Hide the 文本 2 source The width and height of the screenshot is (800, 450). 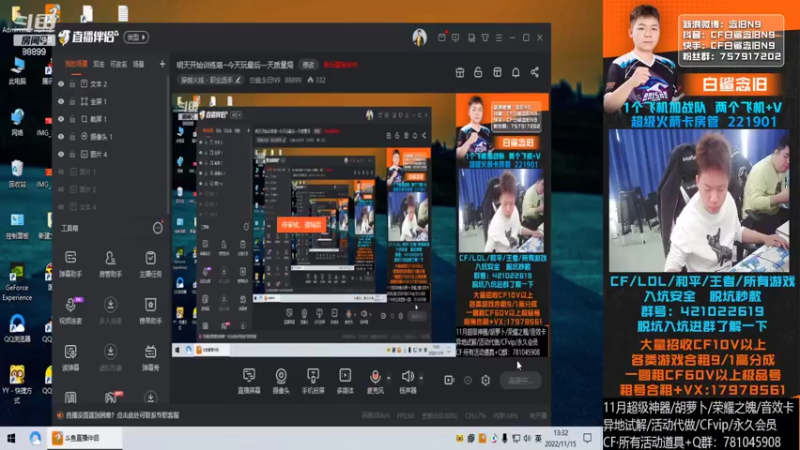(61, 84)
